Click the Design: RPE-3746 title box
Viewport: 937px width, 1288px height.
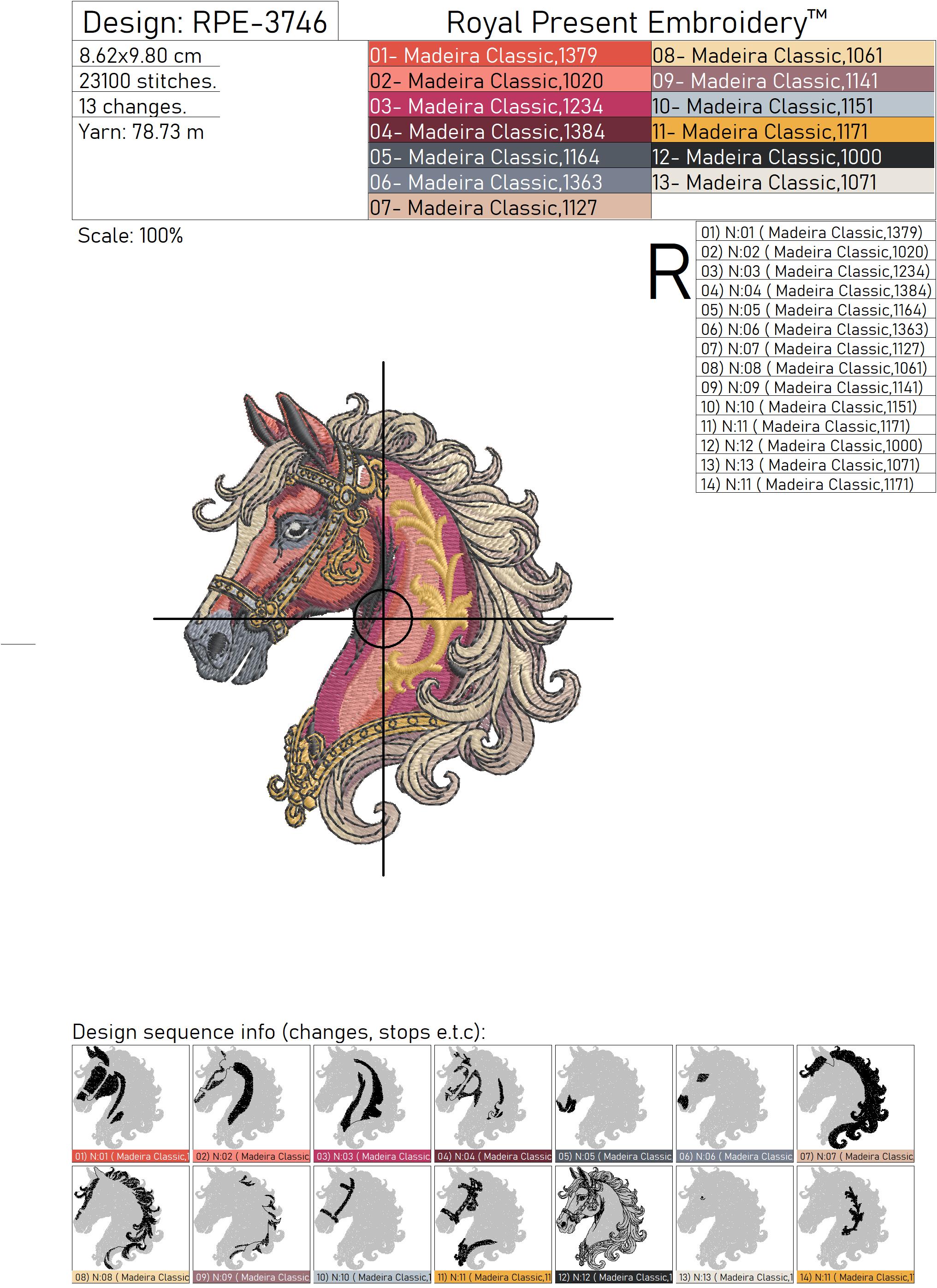point(205,22)
